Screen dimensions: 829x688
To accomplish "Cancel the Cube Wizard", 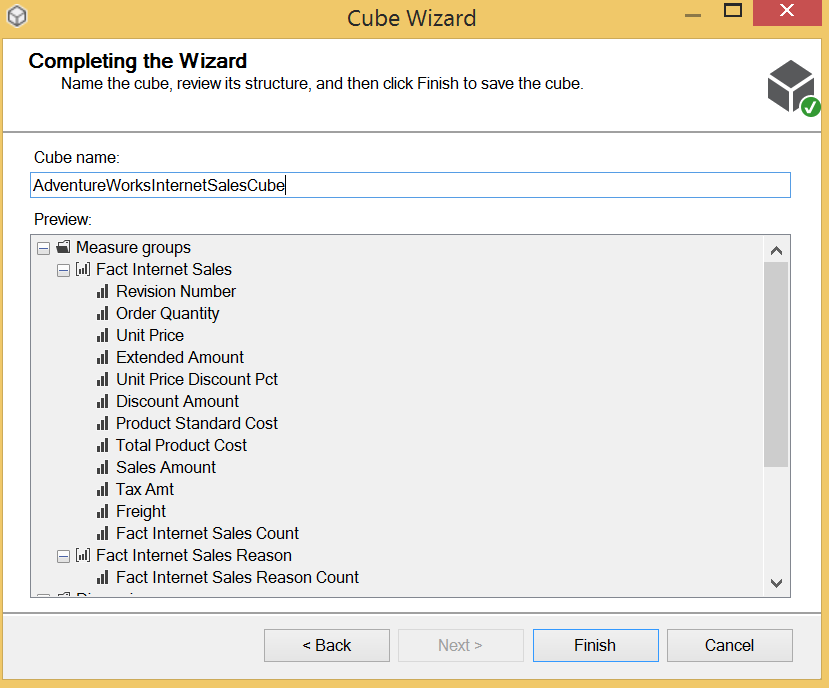I will (x=729, y=645).
